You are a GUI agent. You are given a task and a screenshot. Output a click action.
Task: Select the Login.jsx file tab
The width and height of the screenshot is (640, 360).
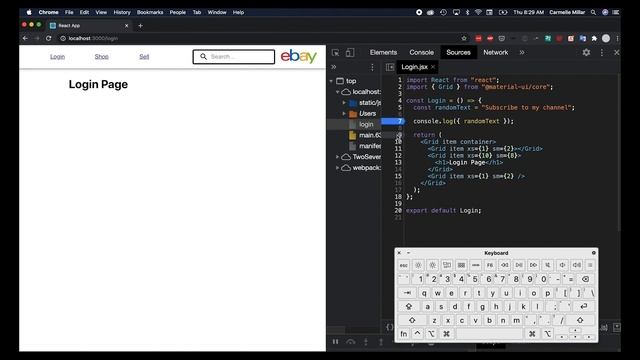pyautogui.click(x=414, y=67)
